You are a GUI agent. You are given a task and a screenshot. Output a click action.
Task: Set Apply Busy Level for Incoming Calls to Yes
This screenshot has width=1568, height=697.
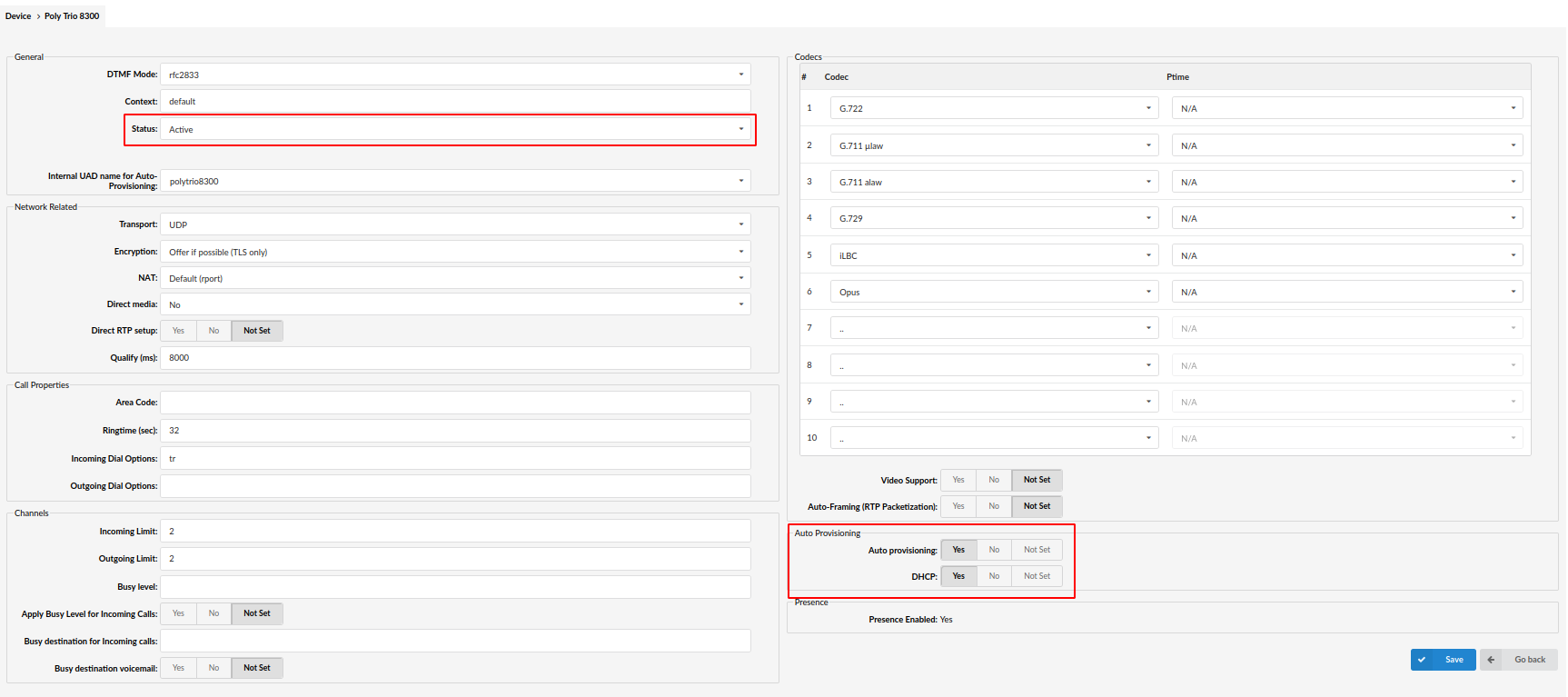tap(179, 613)
